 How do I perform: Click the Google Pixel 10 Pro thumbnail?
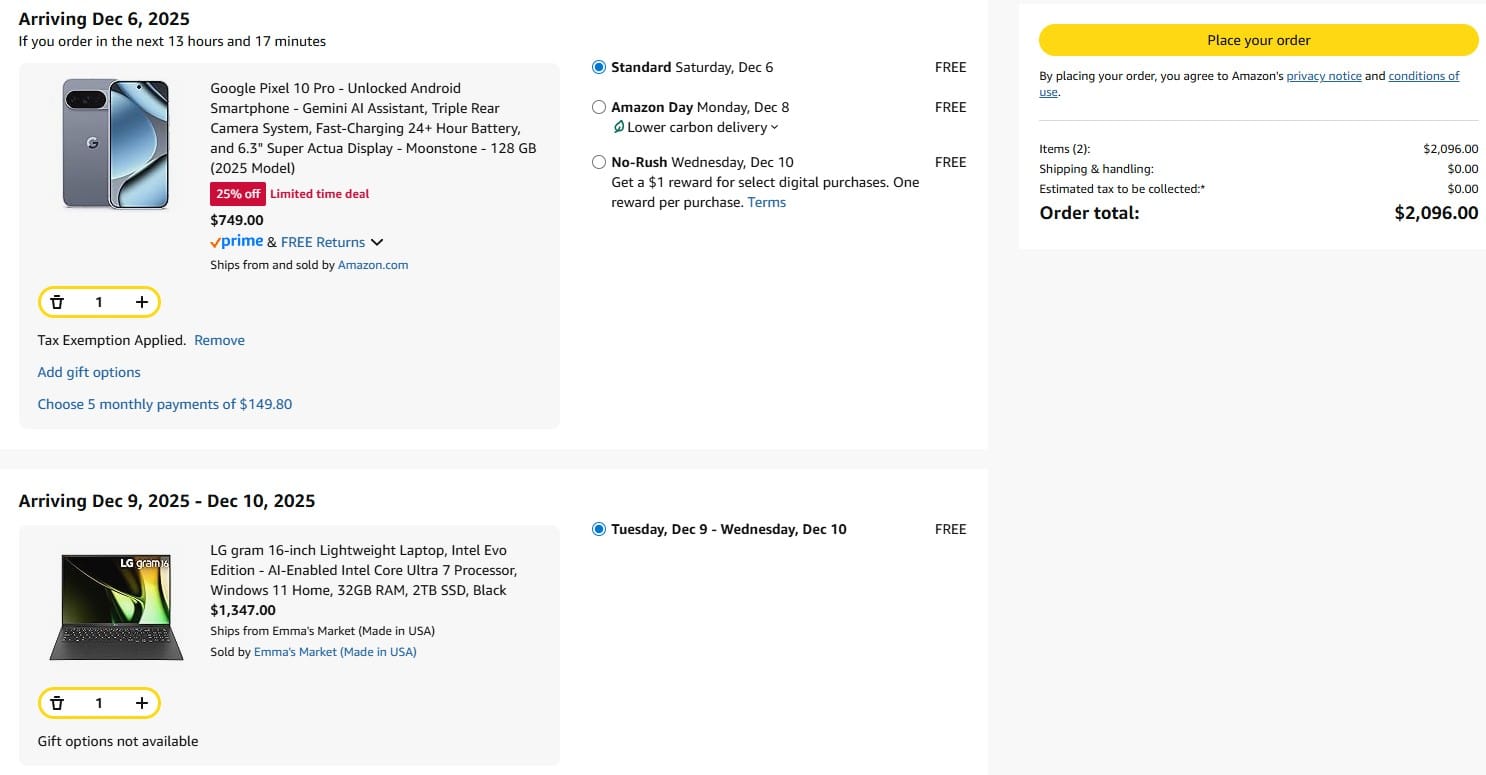[x=115, y=144]
